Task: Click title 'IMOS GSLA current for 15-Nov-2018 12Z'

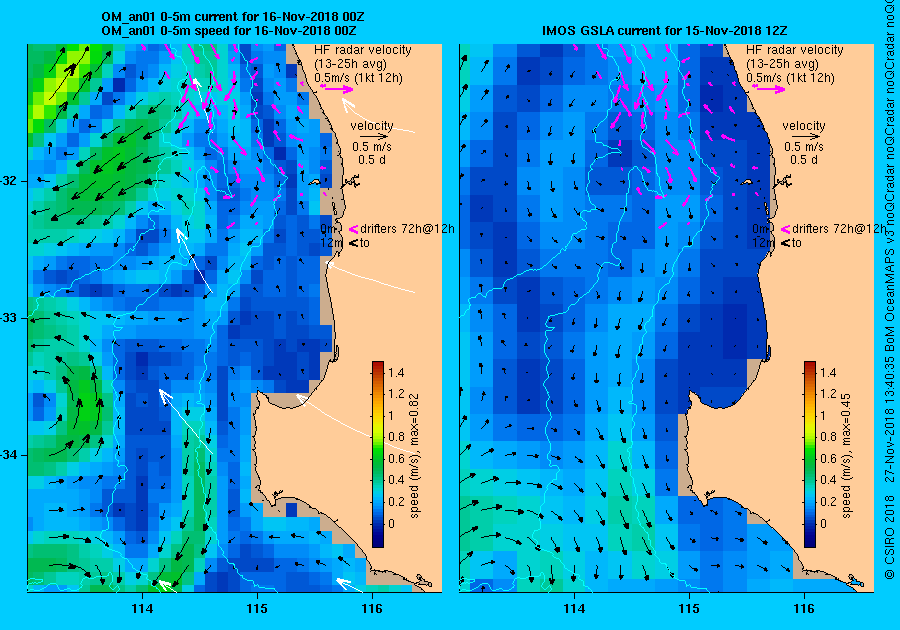Action: [x=665, y=30]
